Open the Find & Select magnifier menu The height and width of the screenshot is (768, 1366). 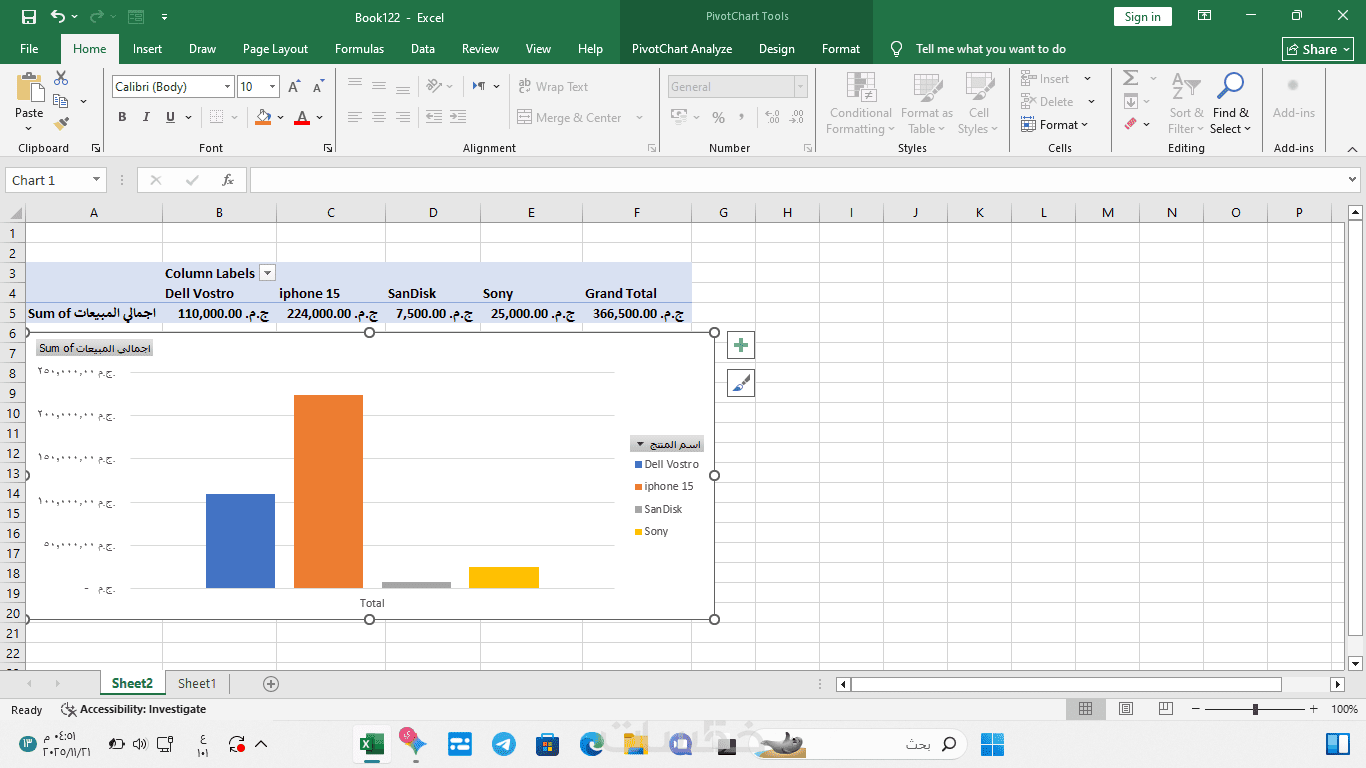1230,104
